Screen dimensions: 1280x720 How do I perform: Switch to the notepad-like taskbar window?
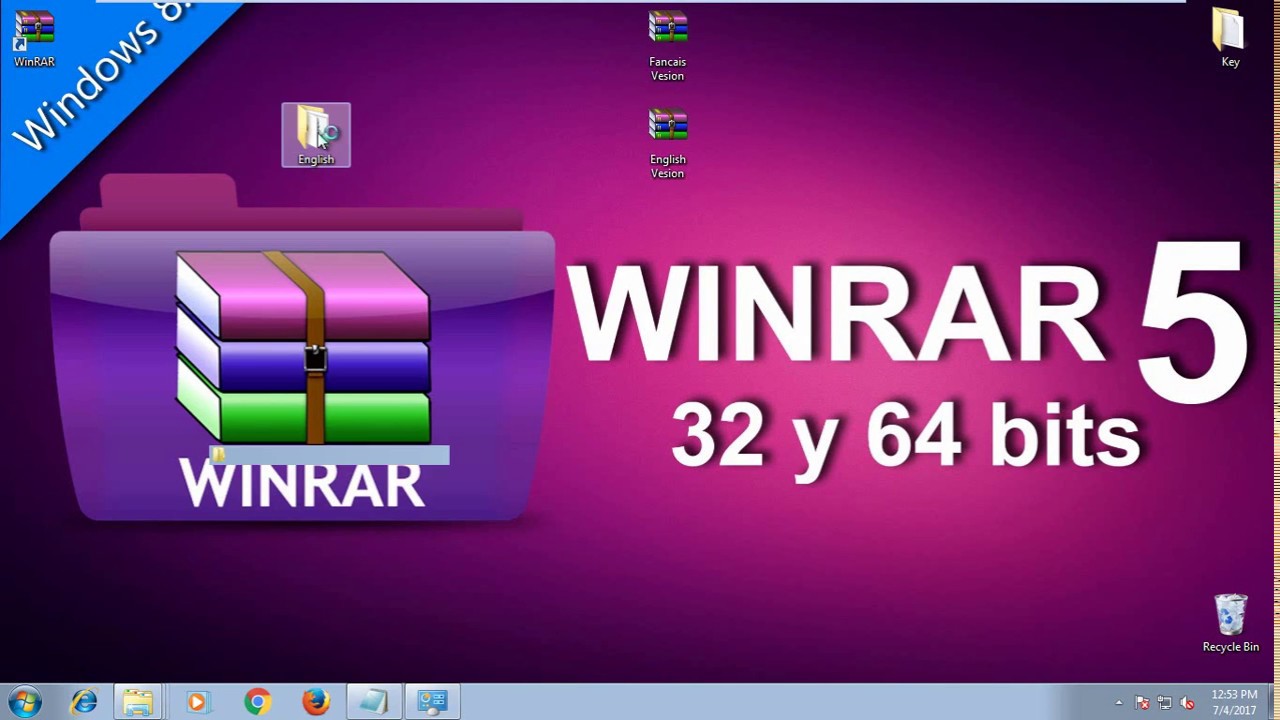click(374, 702)
